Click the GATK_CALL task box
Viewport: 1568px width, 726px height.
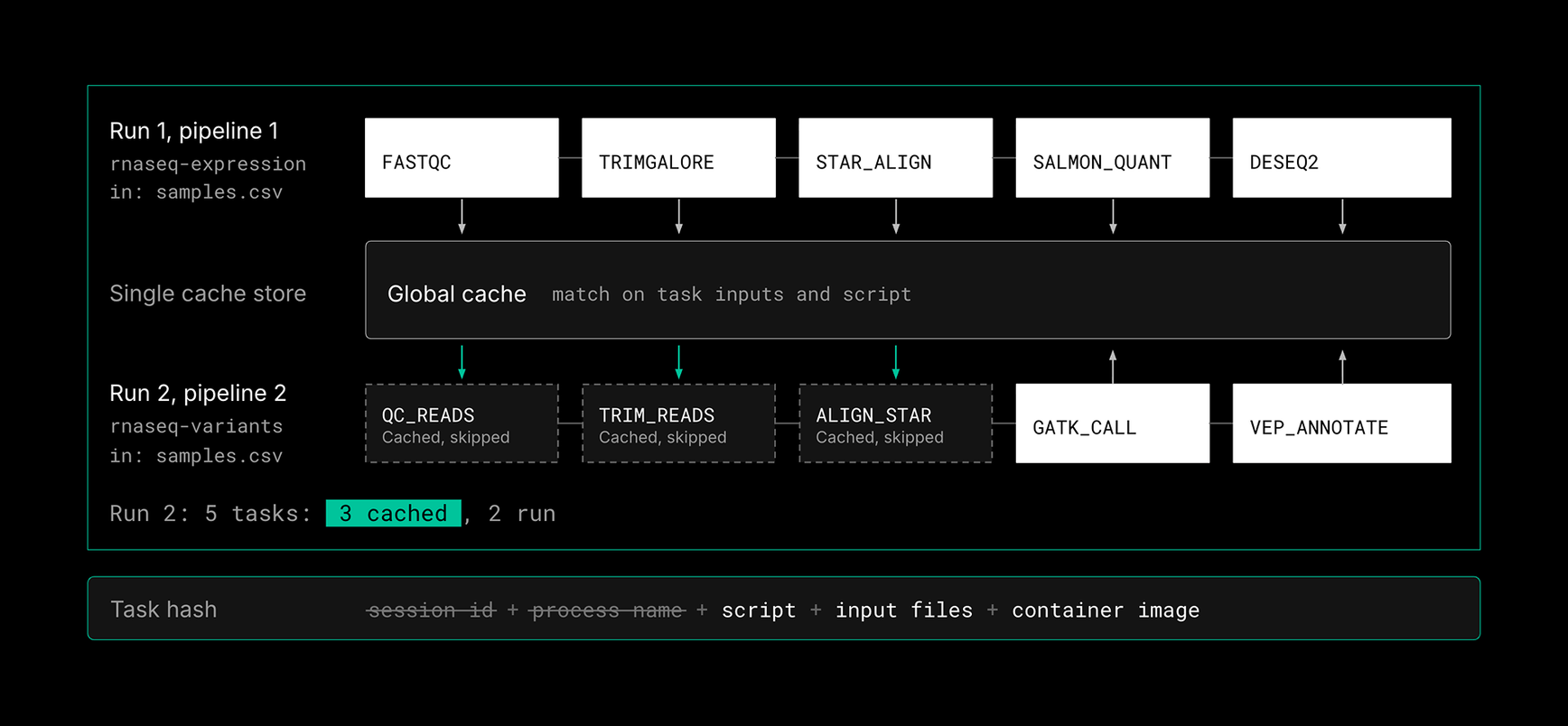(x=1112, y=423)
